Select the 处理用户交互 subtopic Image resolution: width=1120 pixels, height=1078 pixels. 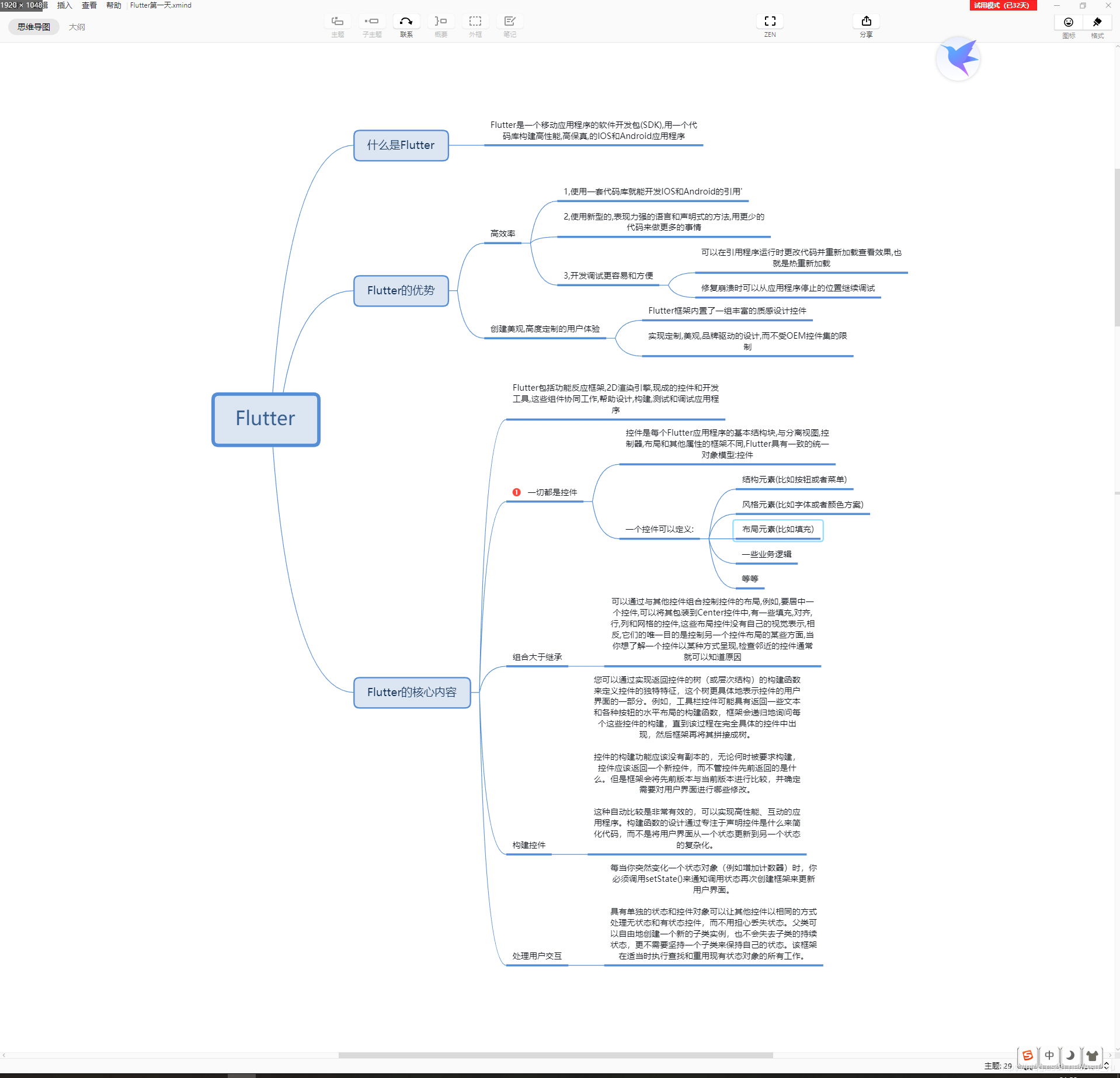(537, 956)
